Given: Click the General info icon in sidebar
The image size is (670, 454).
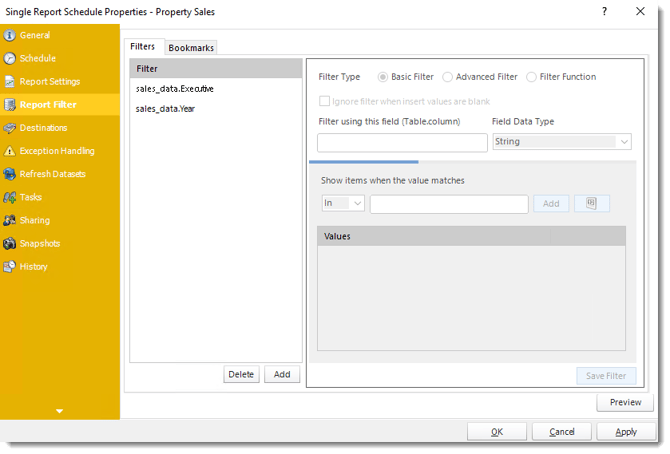Looking at the screenshot, I should pyautogui.click(x=9, y=35).
